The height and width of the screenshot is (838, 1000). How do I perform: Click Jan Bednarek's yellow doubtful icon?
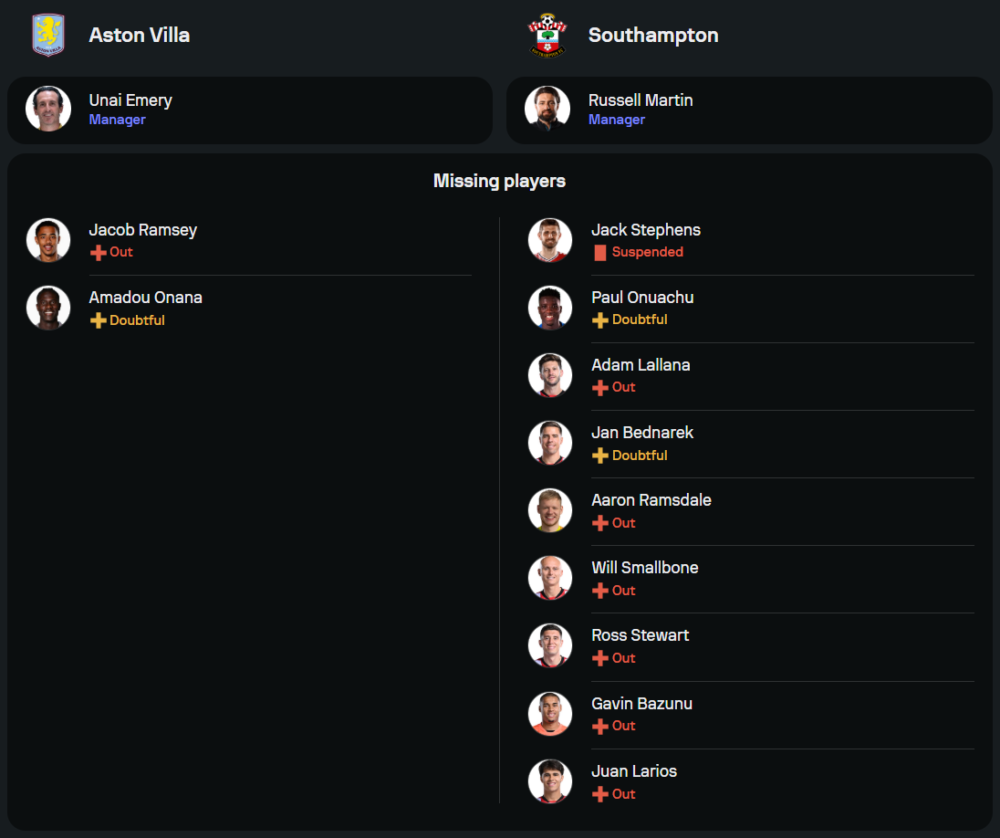pyautogui.click(x=600, y=456)
